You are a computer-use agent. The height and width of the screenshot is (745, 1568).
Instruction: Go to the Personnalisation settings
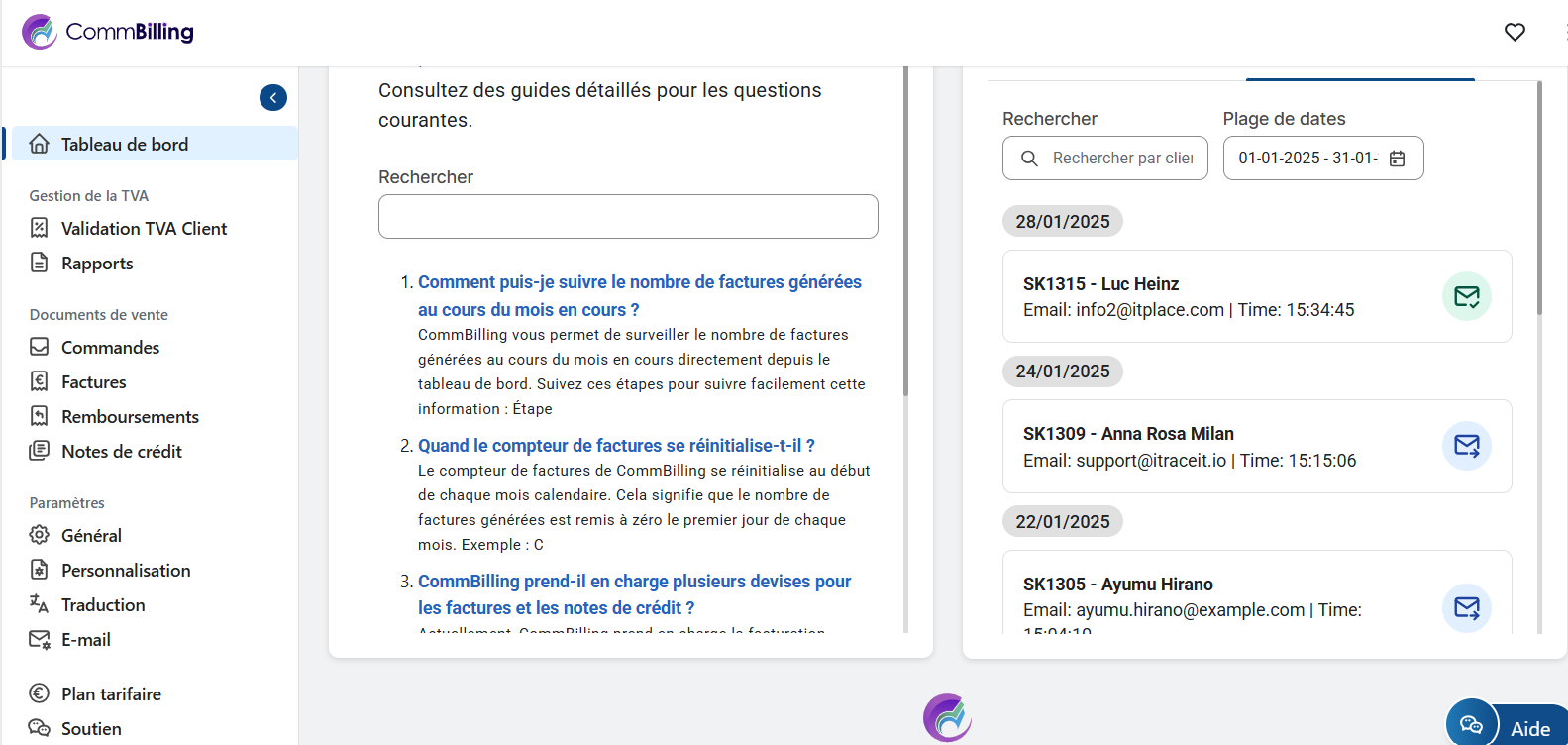click(x=126, y=571)
